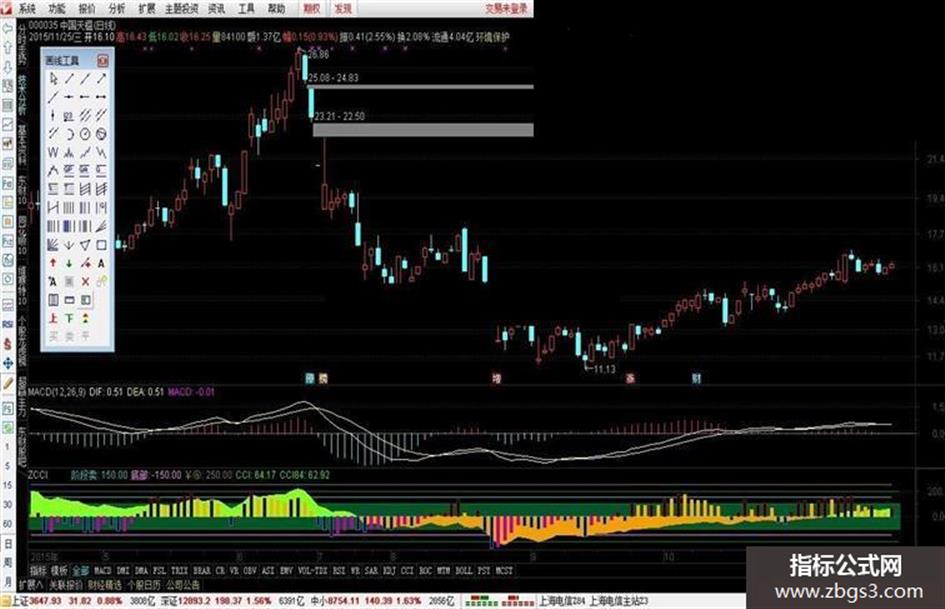945x609 pixels.
Task: Click the RSI icon in left sidebar
Action: [7, 324]
